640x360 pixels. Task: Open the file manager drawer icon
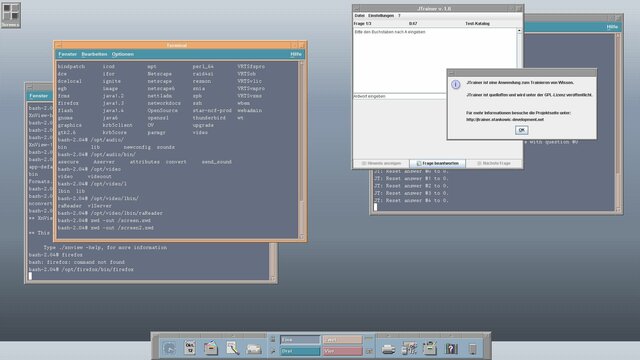pyautogui.click(x=211, y=348)
